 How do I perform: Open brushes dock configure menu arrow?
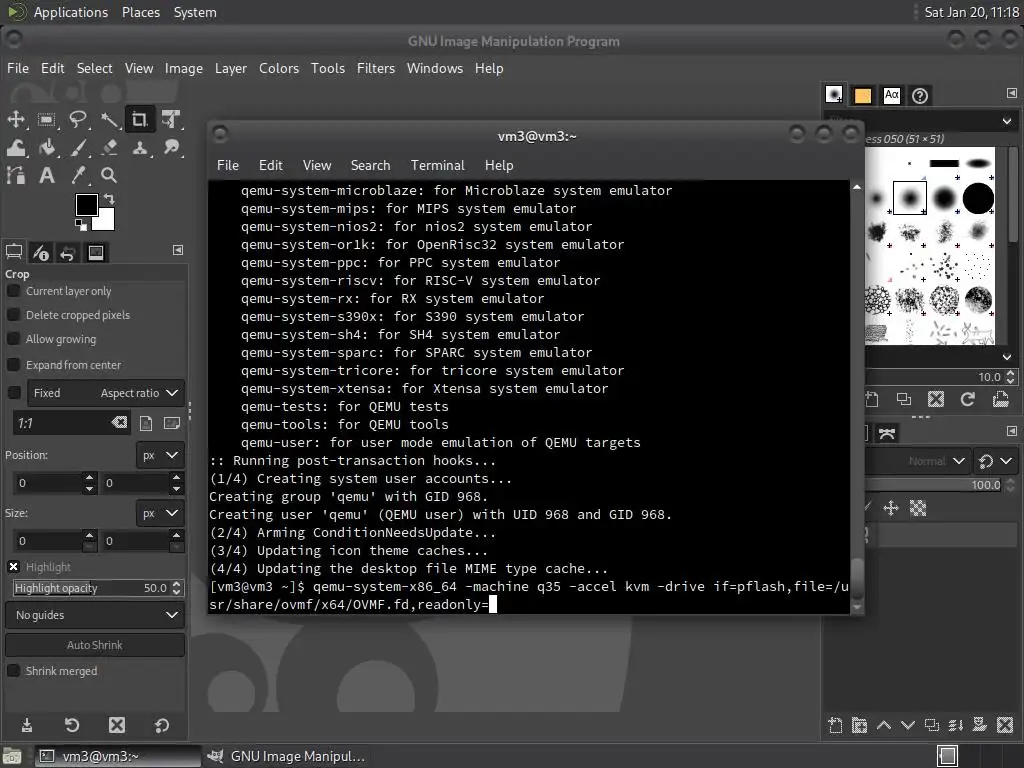tap(1012, 93)
